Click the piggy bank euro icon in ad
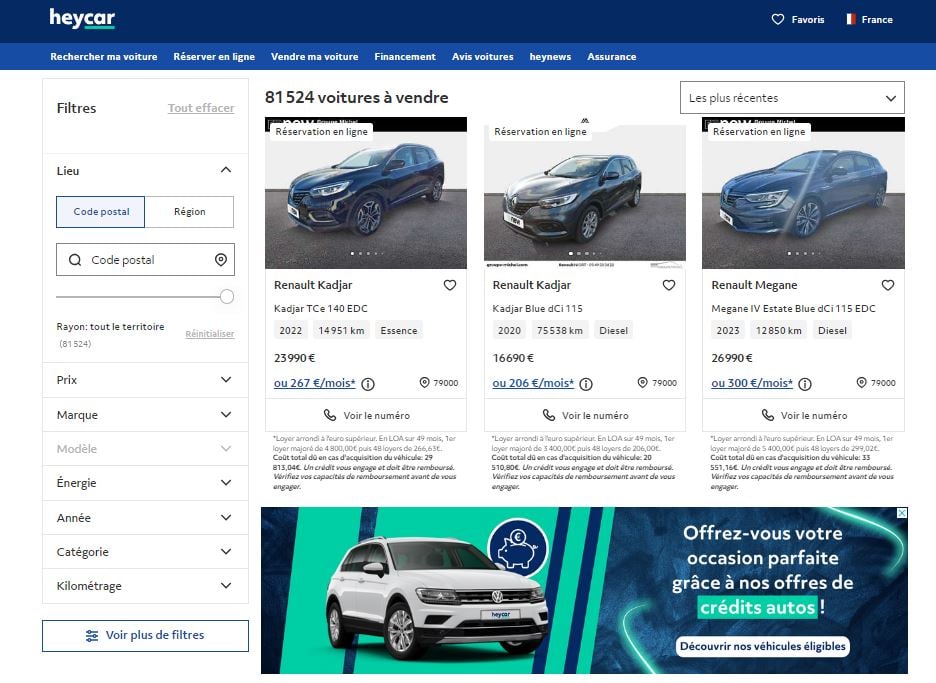The width and height of the screenshot is (936, 683). tap(517, 547)
